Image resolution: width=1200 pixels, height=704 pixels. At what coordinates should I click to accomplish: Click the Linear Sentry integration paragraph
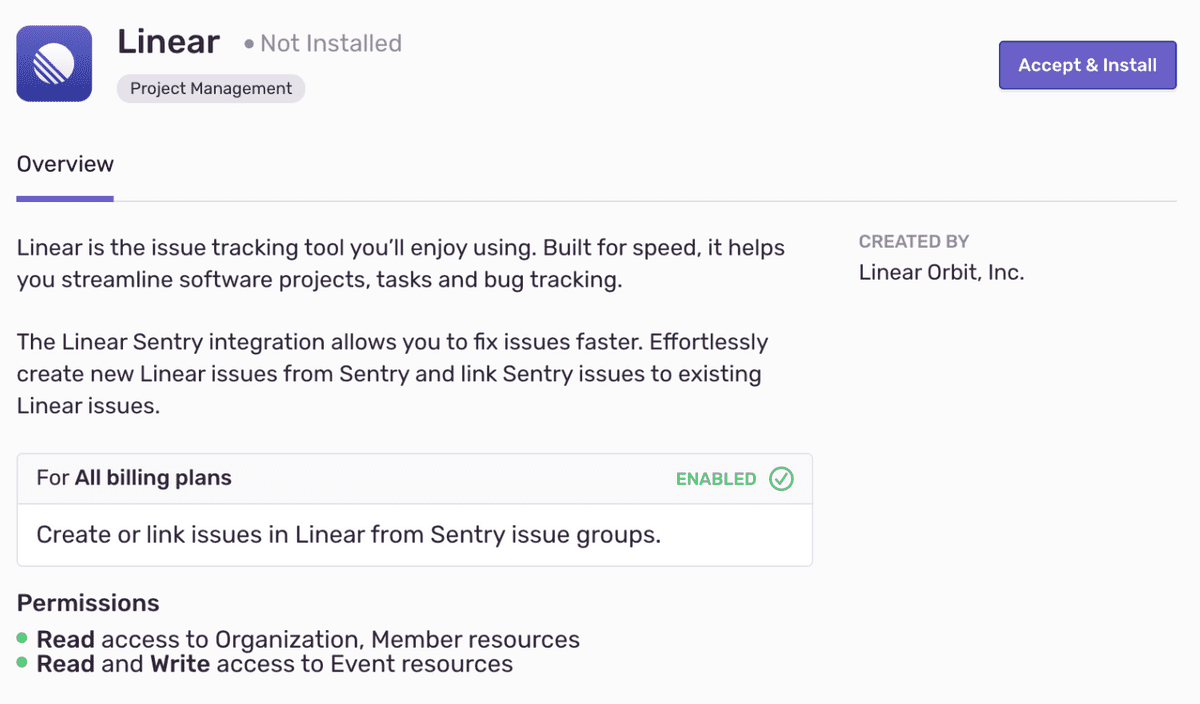[x=393, y=374]
